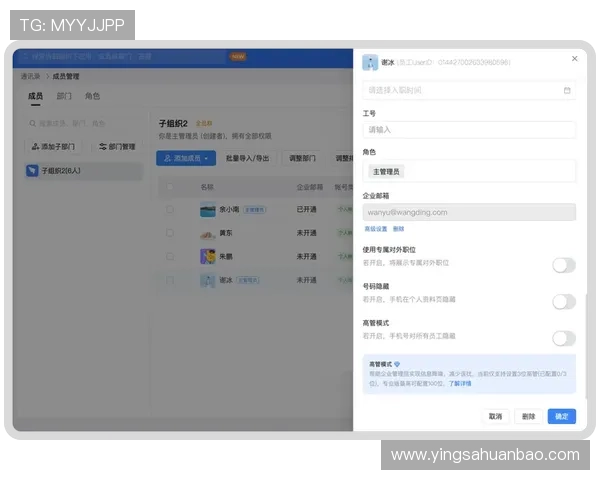Select 子组织2(6人) in department tree
This screenshot has height=480, width=600.
point(83,171)
